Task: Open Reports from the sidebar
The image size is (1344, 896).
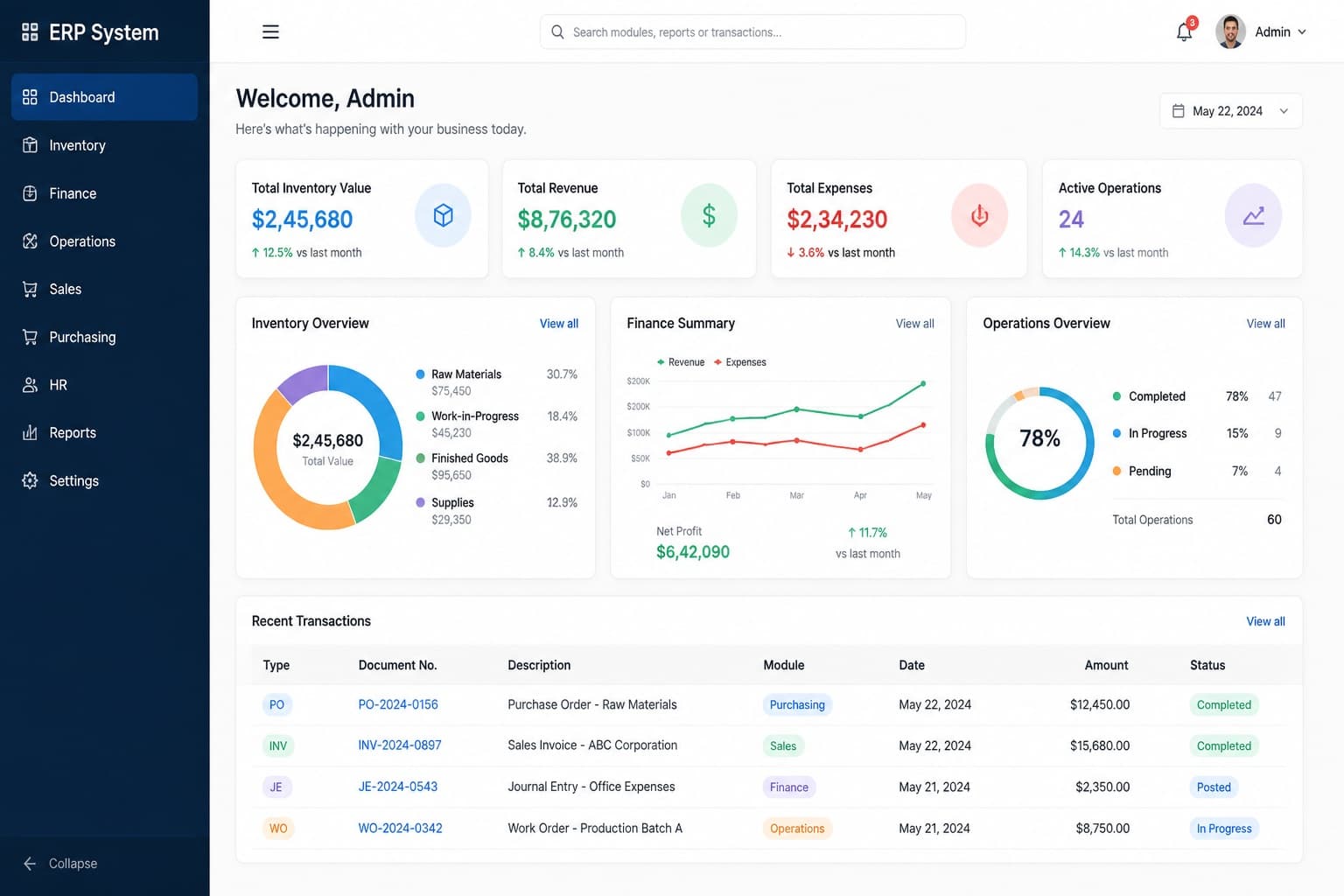Action: [104, 432]
